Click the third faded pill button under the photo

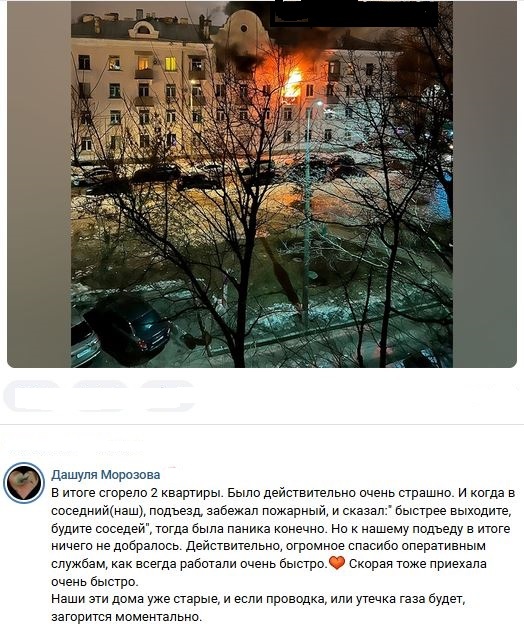tap(168, 396)
